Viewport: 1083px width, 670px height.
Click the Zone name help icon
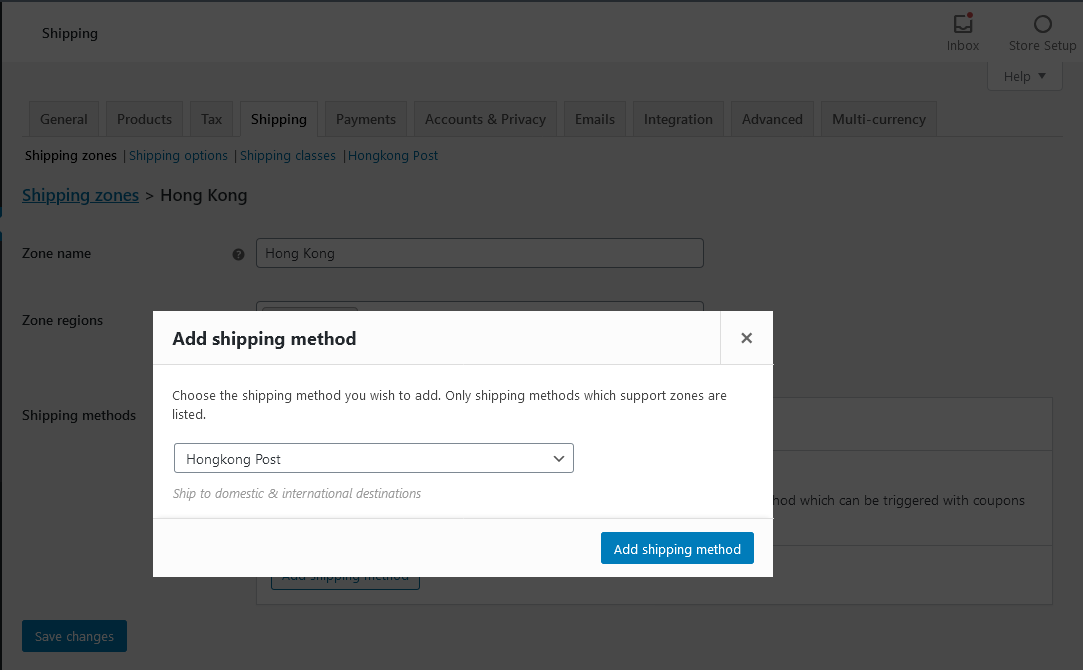click(x=238, y=254)
